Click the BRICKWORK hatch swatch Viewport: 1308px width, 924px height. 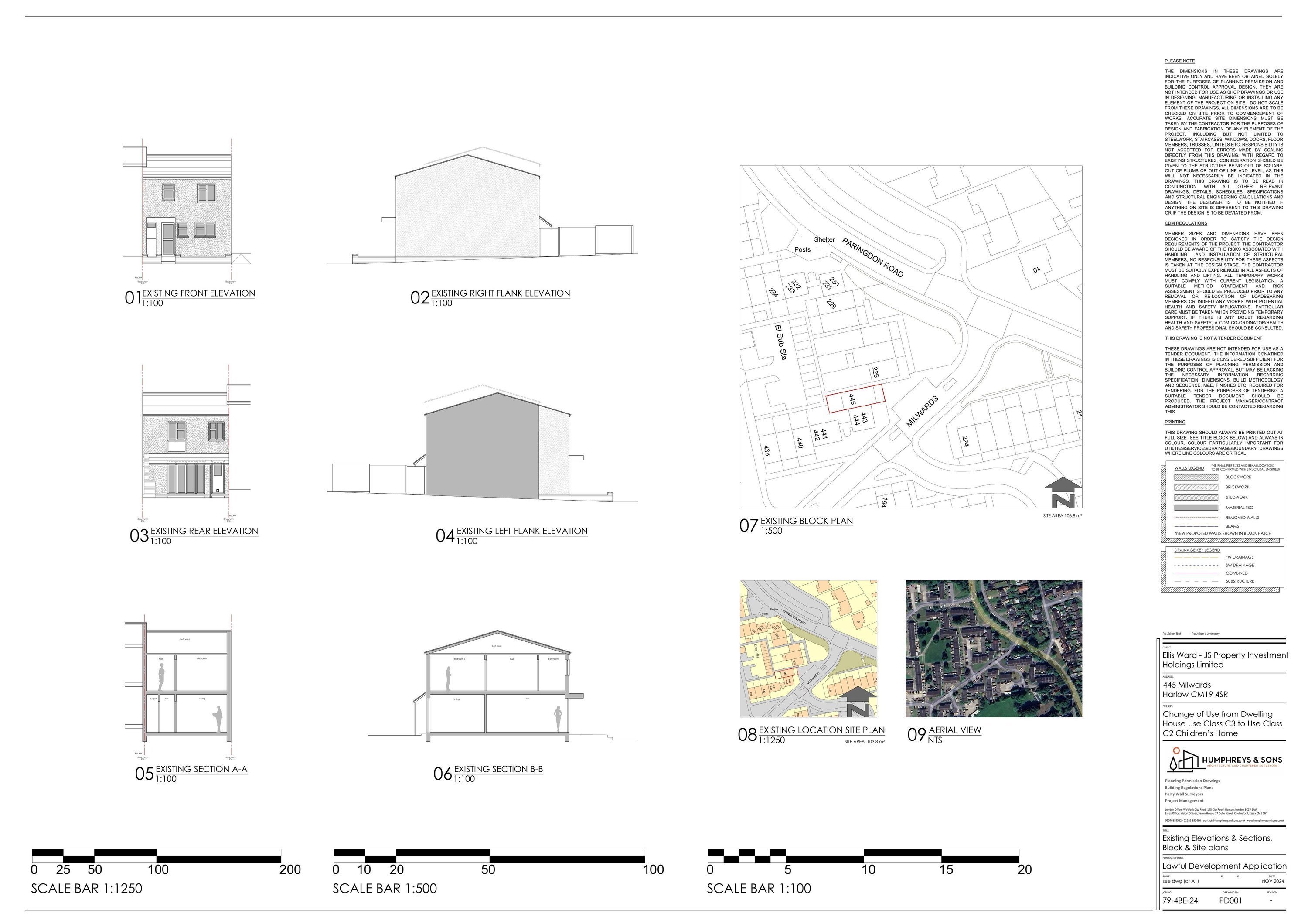pyautogui.click(x=1196, y=488)
